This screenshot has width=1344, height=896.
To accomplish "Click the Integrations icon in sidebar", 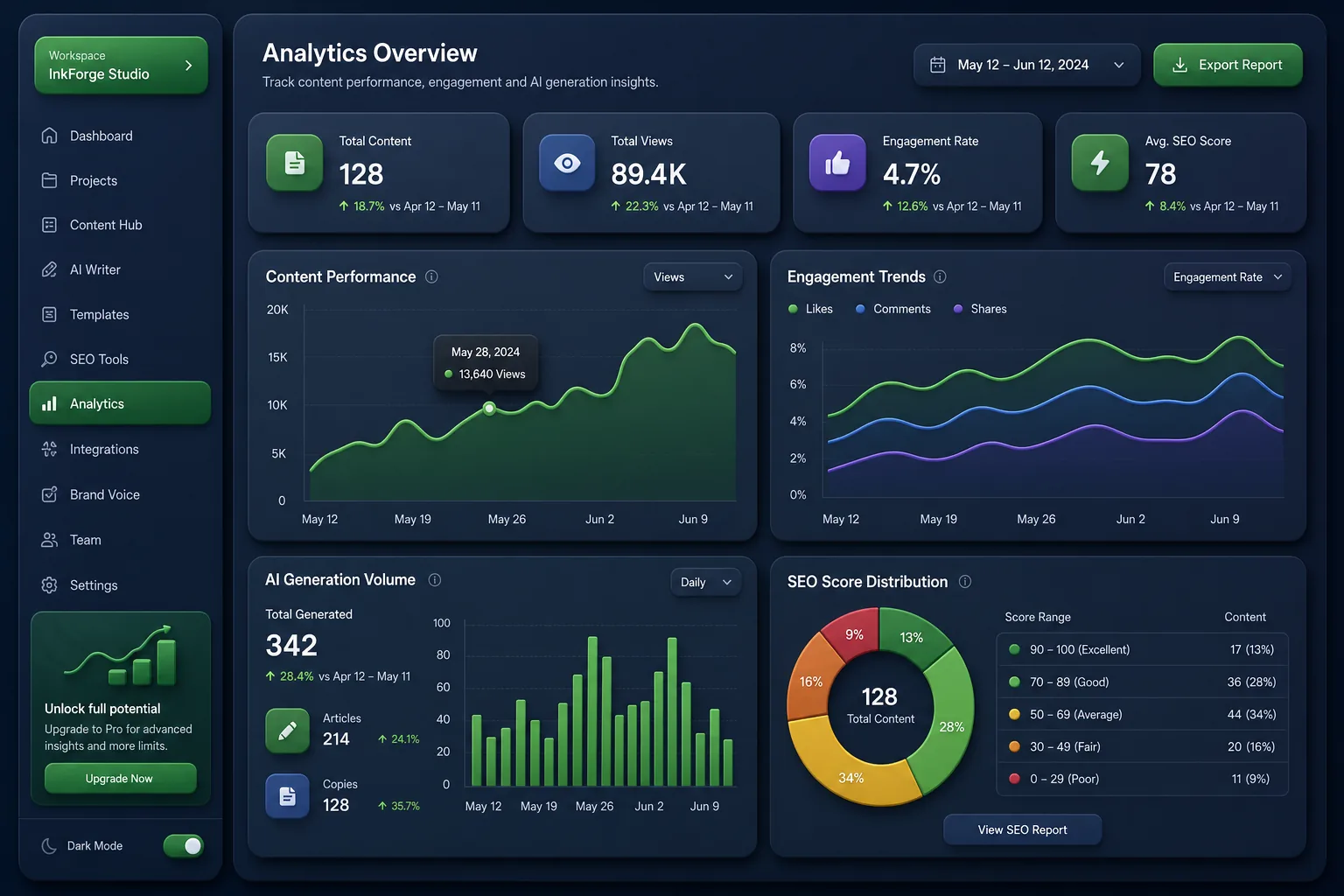I will coord(49,449).
